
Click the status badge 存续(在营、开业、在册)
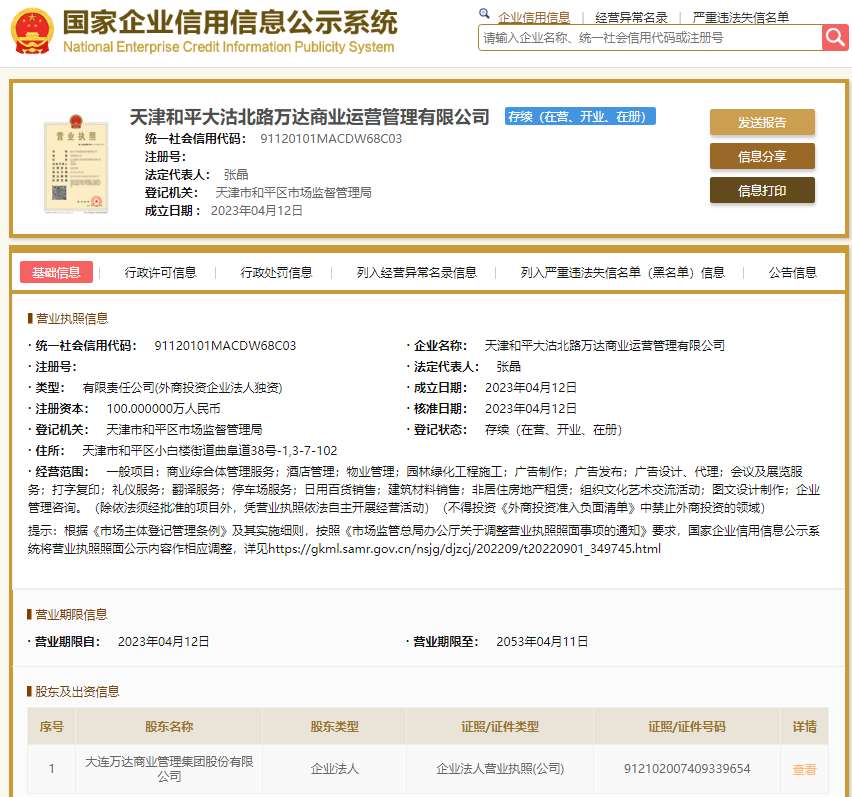point(580,116)
